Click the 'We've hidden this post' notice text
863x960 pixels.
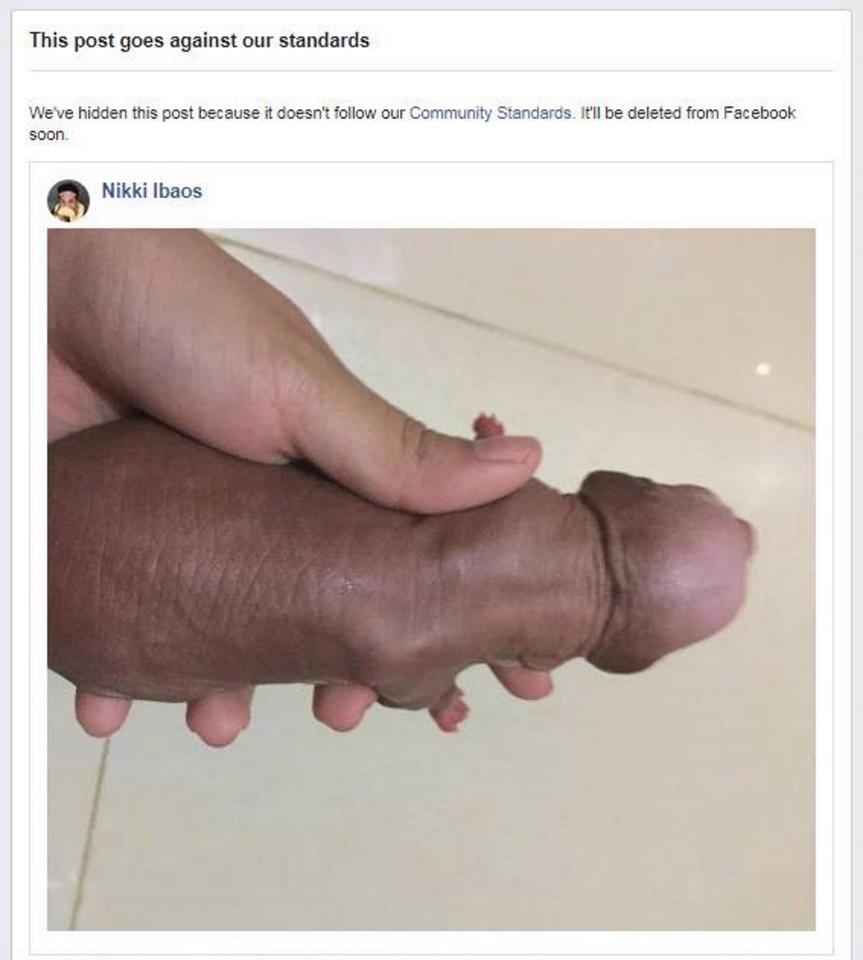(x=412, y=123)
